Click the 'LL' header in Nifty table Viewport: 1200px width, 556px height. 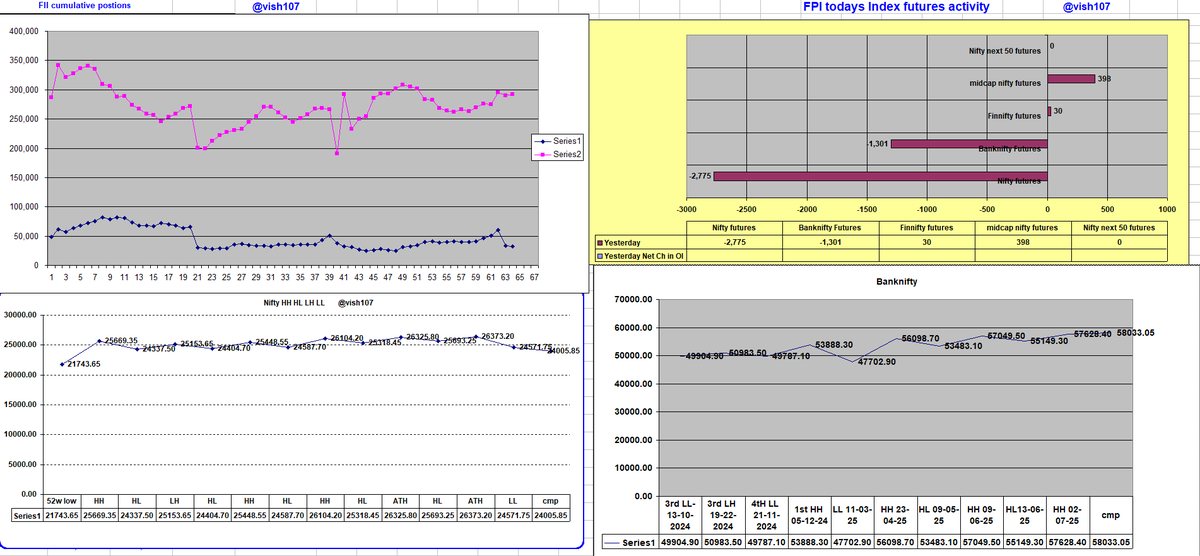(x=512, y=500)
